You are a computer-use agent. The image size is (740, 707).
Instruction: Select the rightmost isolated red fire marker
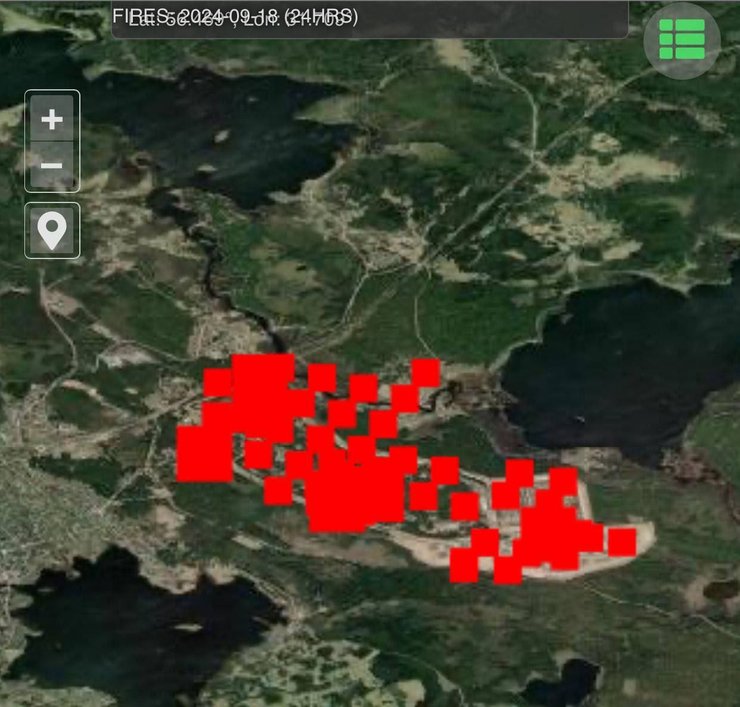coord(622,542)
